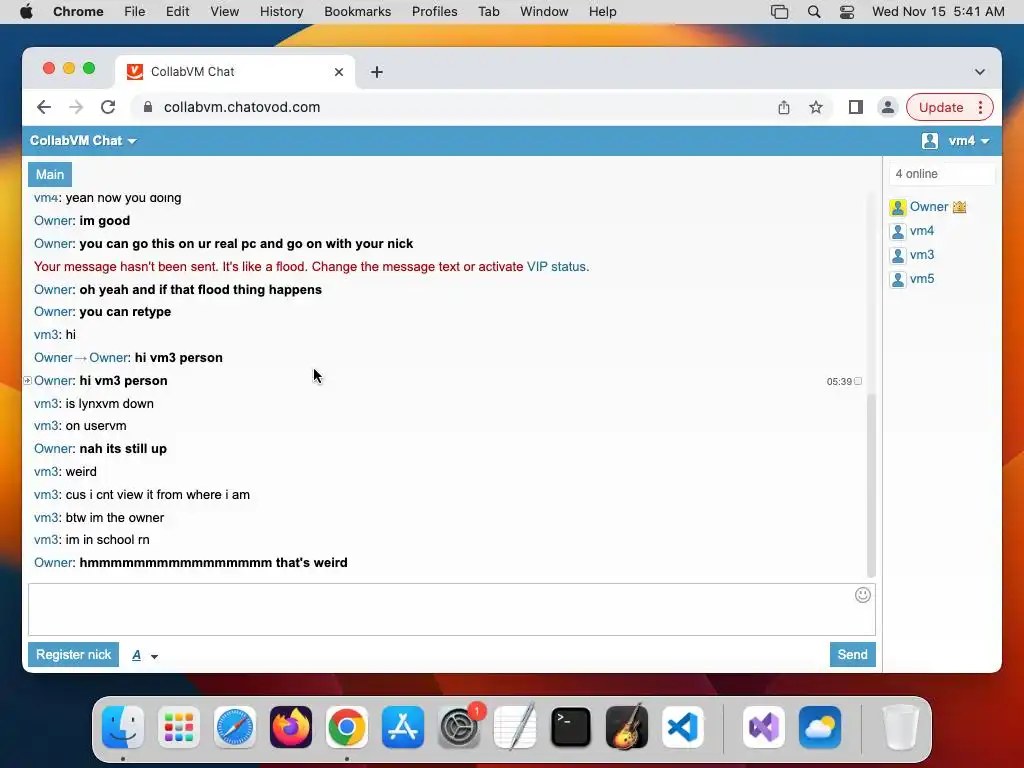
Task: Open Chrome's three-dot Update menu
Action: (980, 107)
